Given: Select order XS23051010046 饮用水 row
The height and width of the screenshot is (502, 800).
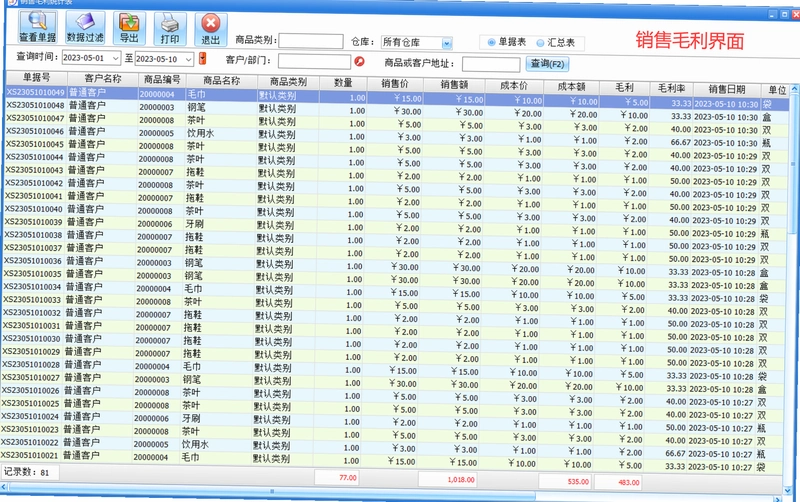Looking at the screenshot, I should pos(396,137).
